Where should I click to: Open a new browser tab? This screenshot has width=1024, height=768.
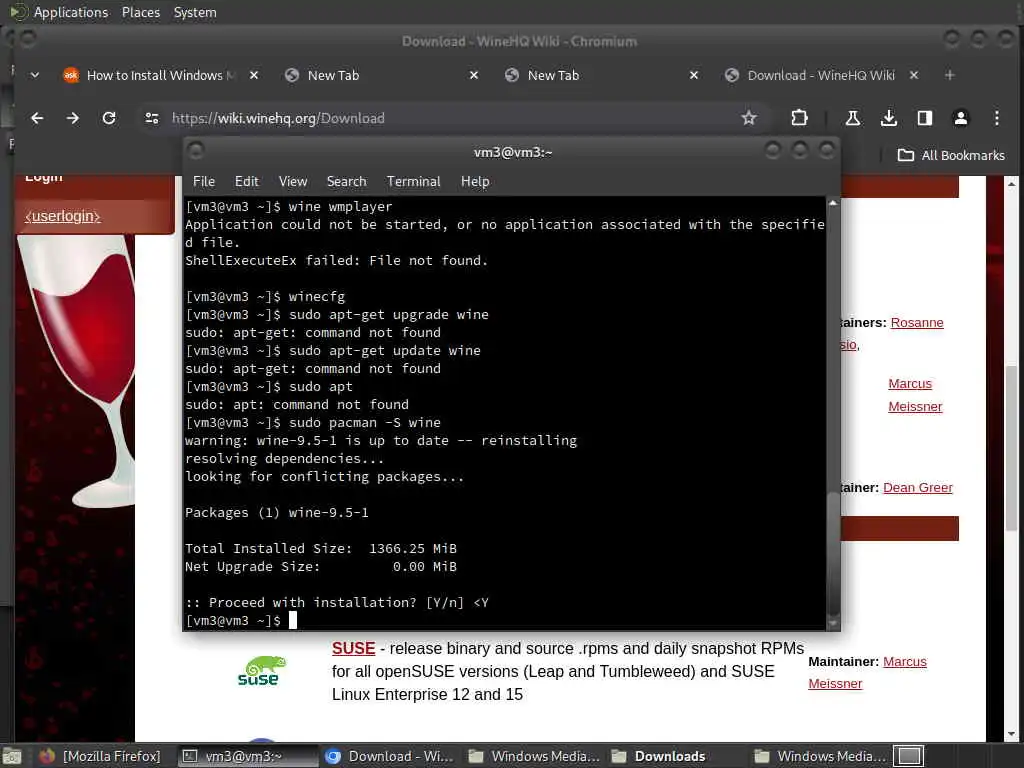tap(950, 75)
